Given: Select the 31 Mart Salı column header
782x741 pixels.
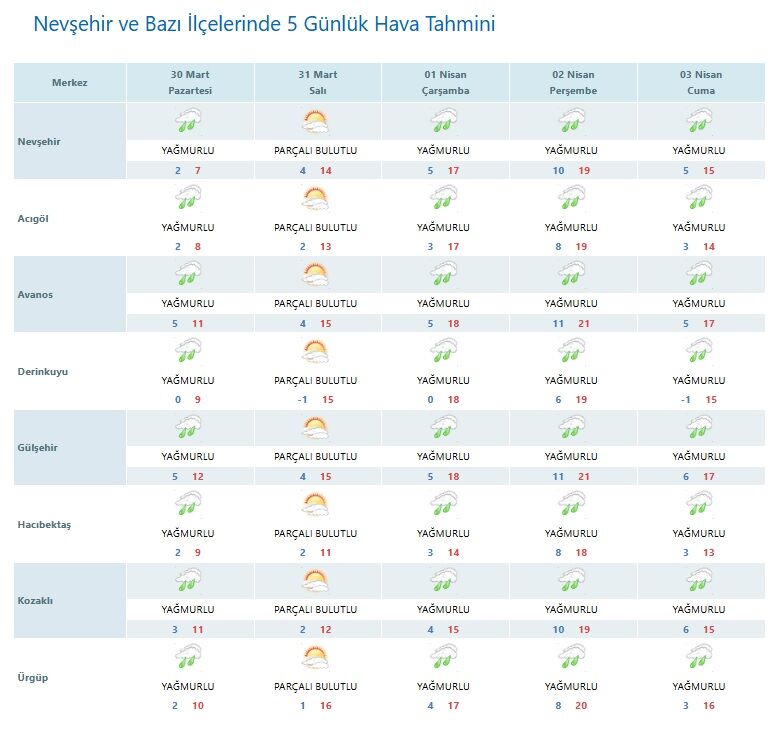Looking at the screenshot, I should pyautogui.click(x=317, y=82).
